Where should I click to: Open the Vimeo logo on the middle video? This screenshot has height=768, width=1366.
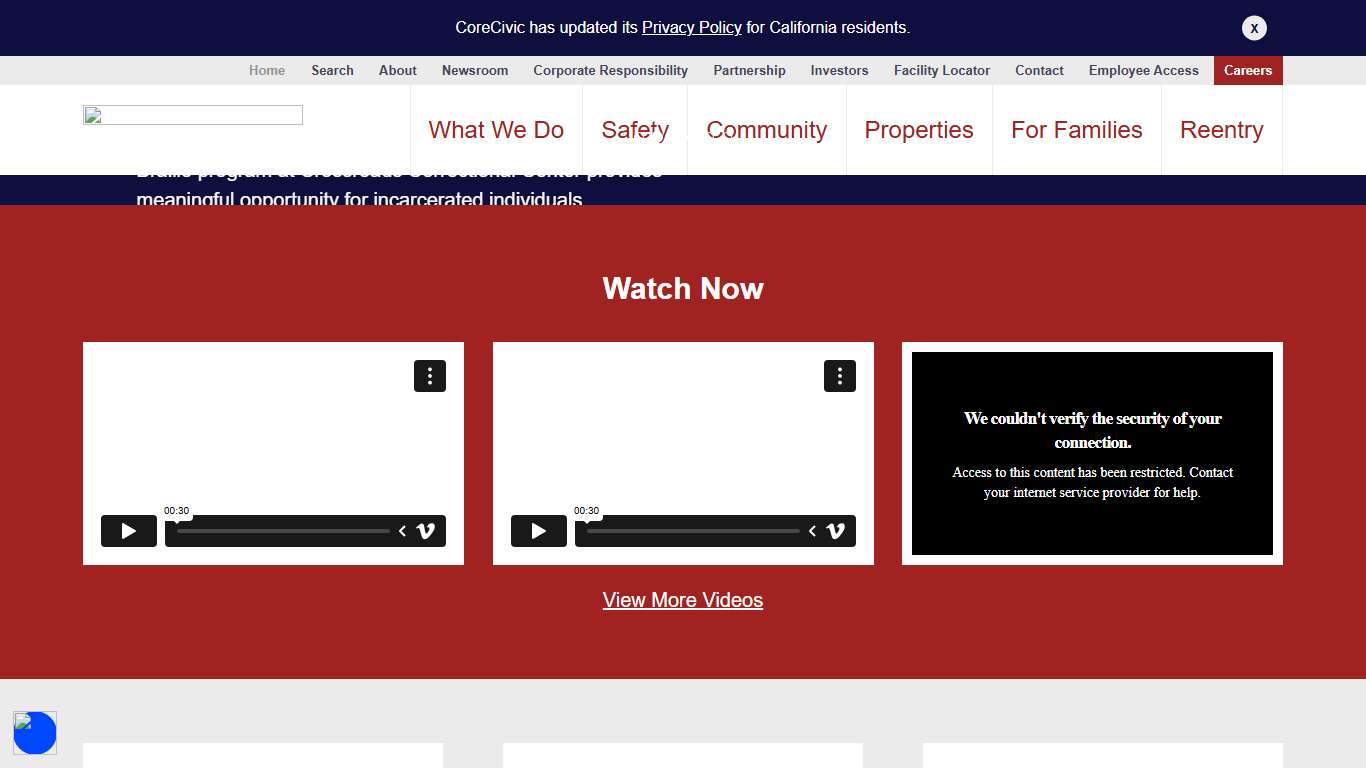[836, 531]
